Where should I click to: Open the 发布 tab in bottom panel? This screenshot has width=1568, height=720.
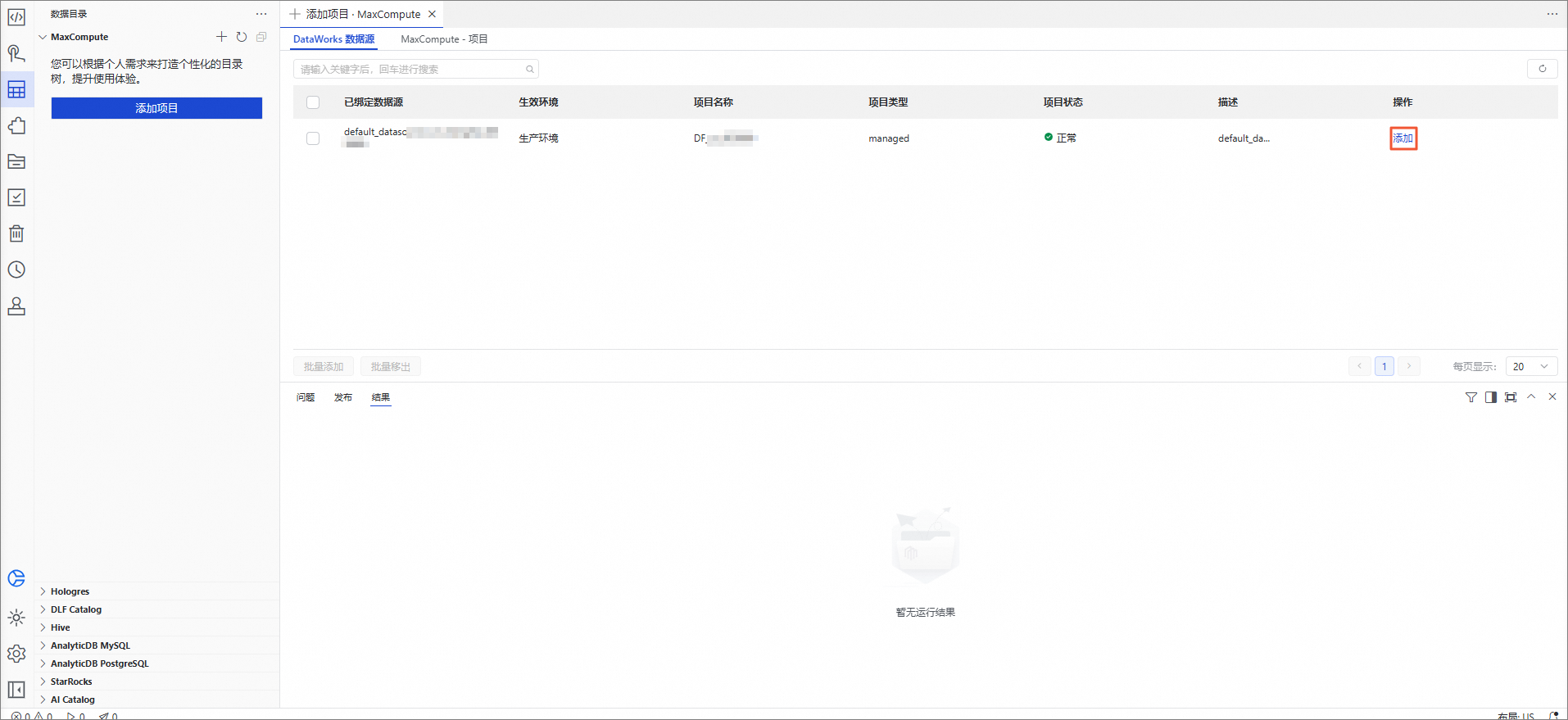point(343,397)
